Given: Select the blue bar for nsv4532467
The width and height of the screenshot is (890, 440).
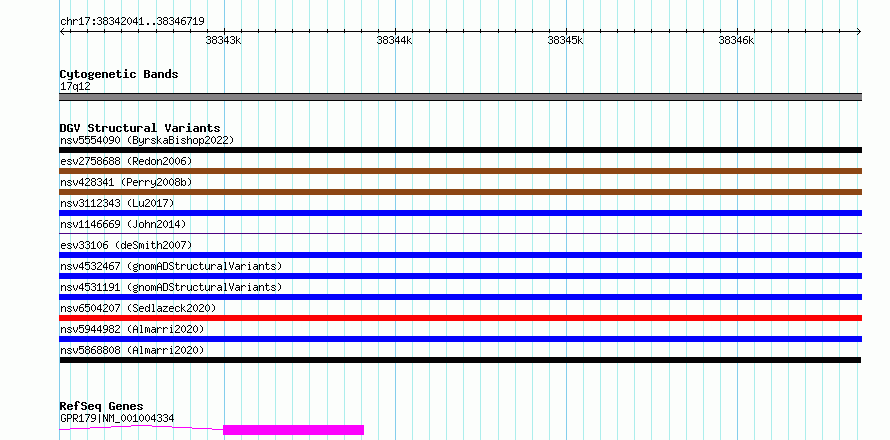Looking at the screenshot, I should tap(460, 276).
